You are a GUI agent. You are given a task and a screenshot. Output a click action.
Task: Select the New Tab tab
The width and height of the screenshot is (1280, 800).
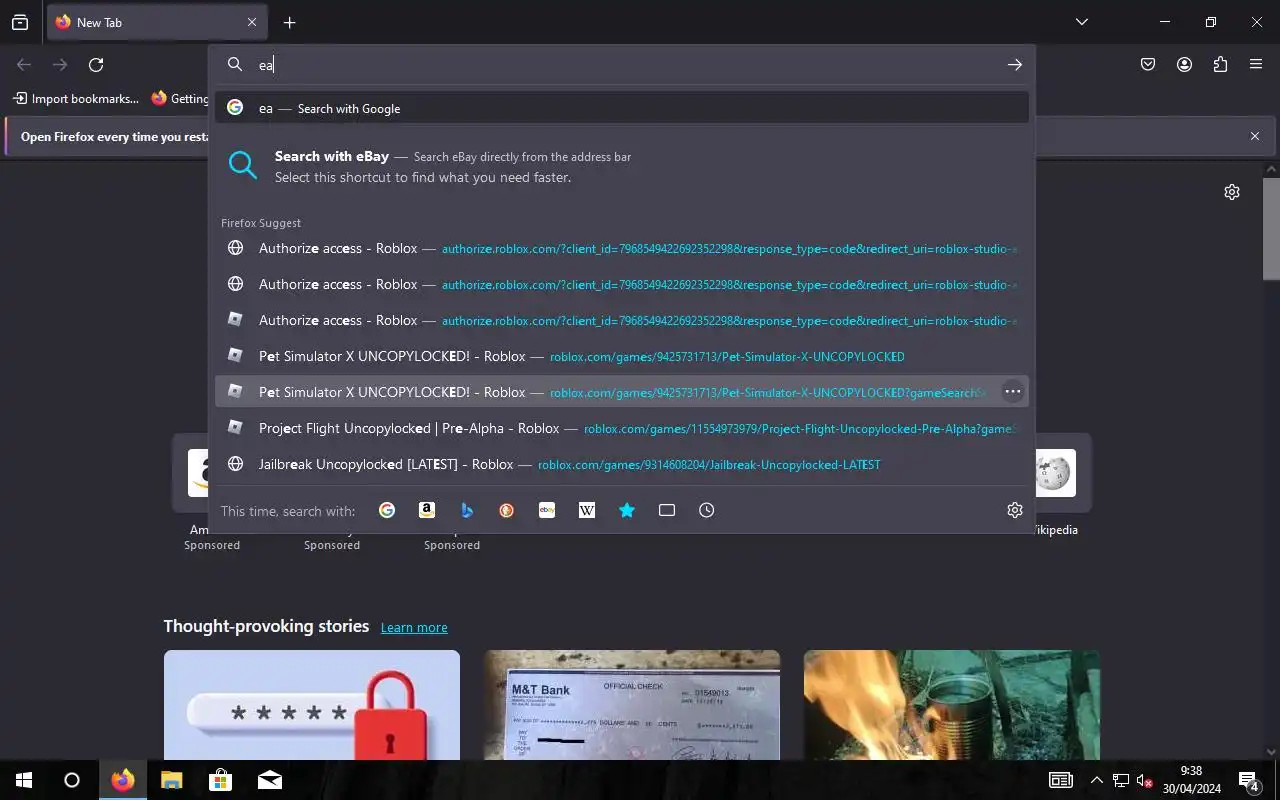coord(157,22)
